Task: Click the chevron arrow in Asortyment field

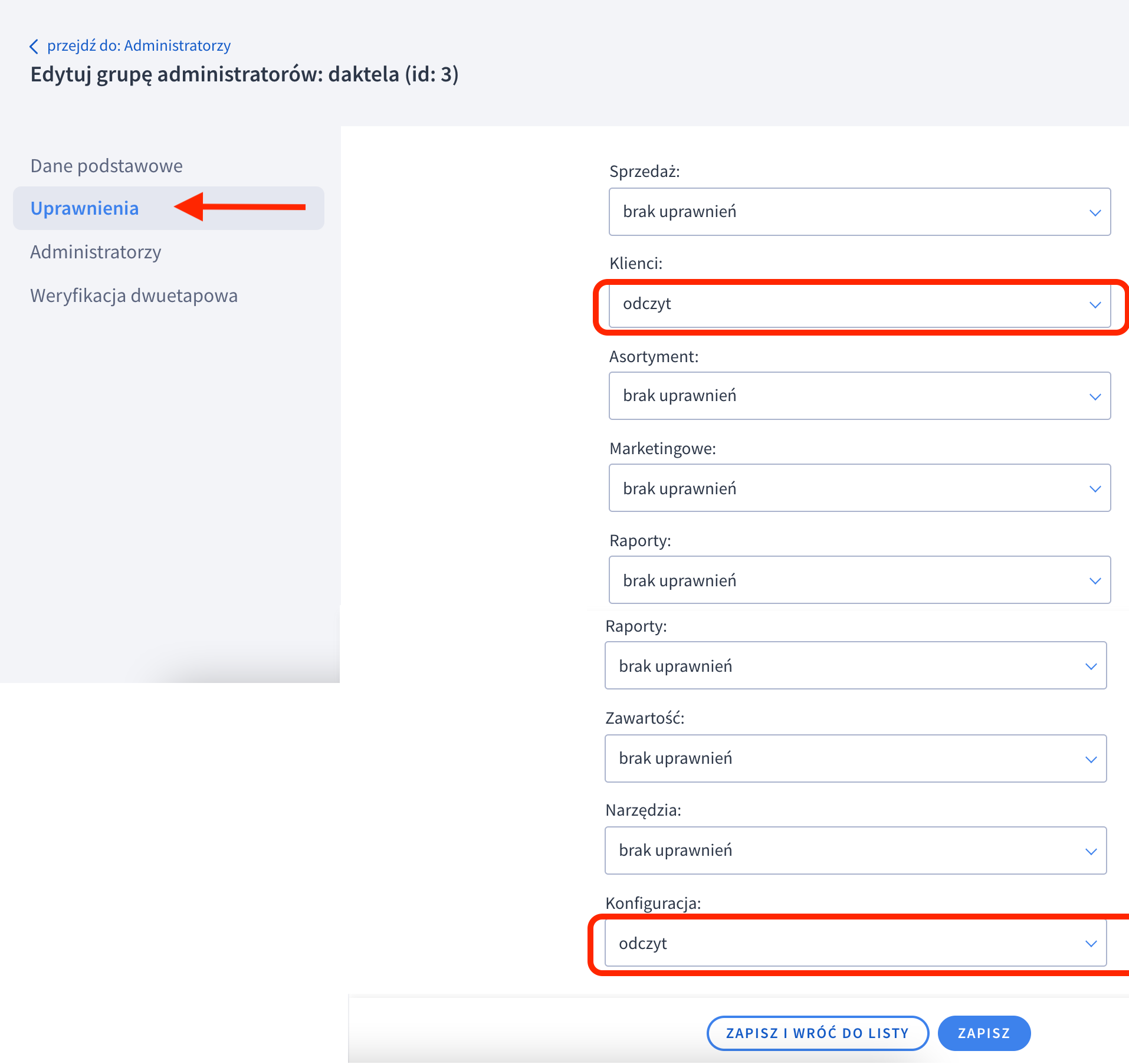Action: coord(1095,396)
